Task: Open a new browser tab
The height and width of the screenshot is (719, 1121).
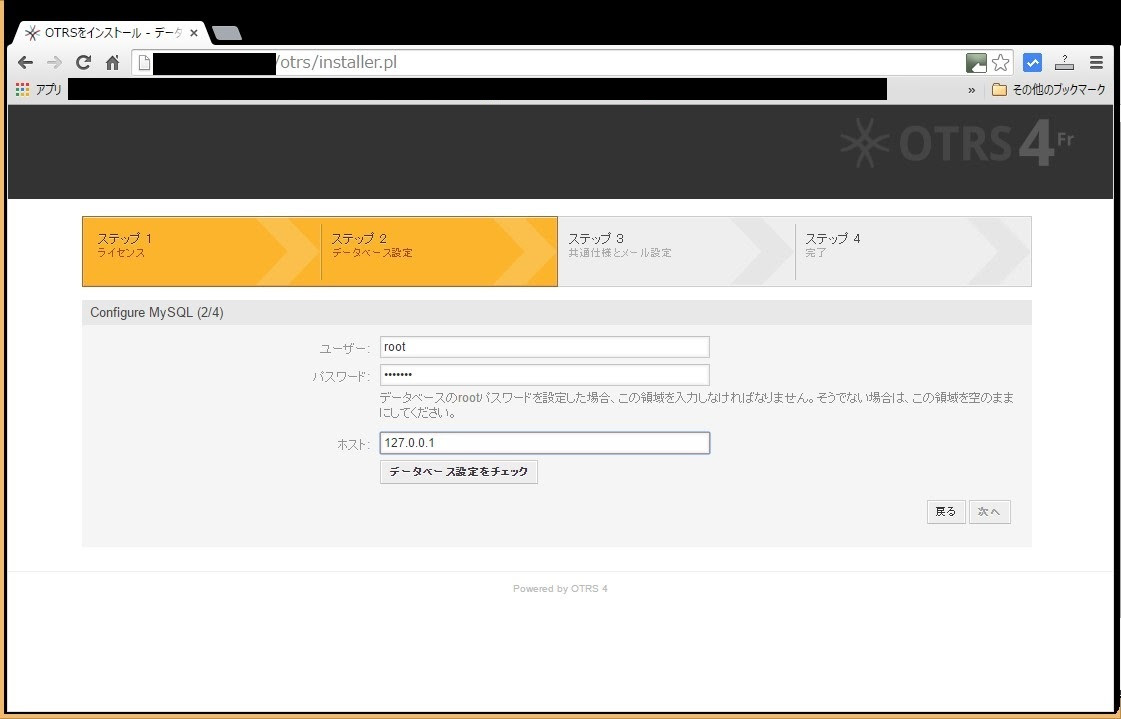Action: point(226,31)
